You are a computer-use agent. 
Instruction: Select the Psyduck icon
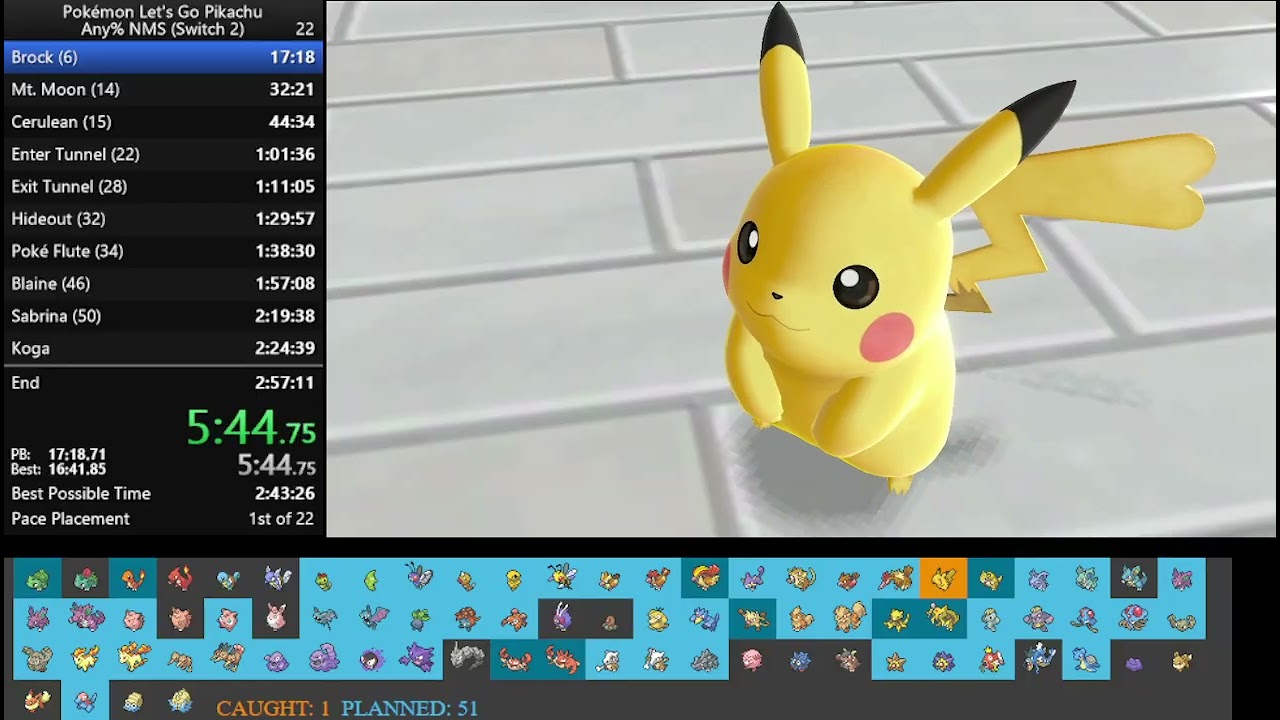[658, 619]
